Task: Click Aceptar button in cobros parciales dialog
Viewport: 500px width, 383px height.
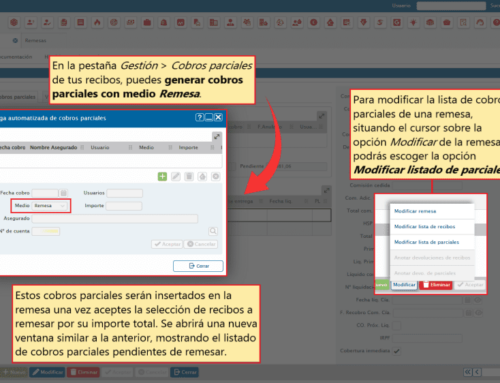Action: [x=167, y=244]
